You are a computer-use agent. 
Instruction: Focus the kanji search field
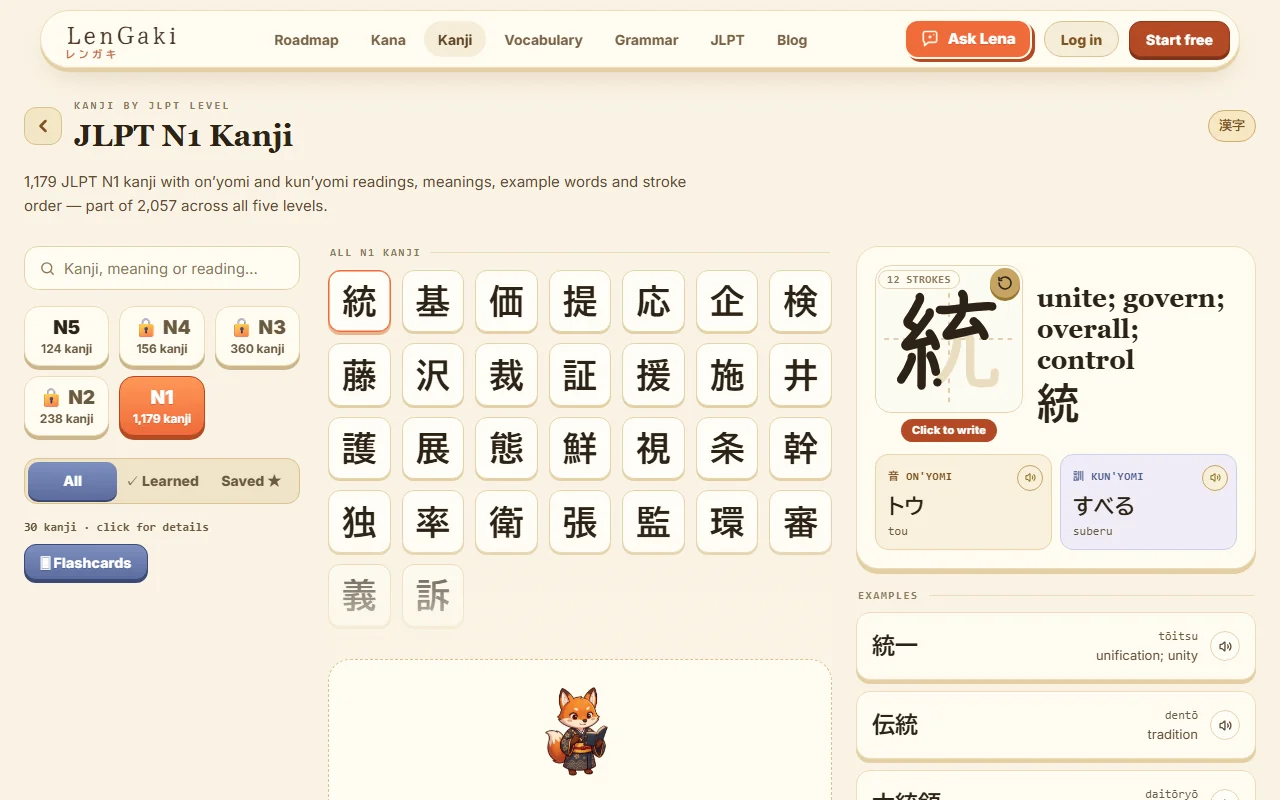[x=162, y=269]
